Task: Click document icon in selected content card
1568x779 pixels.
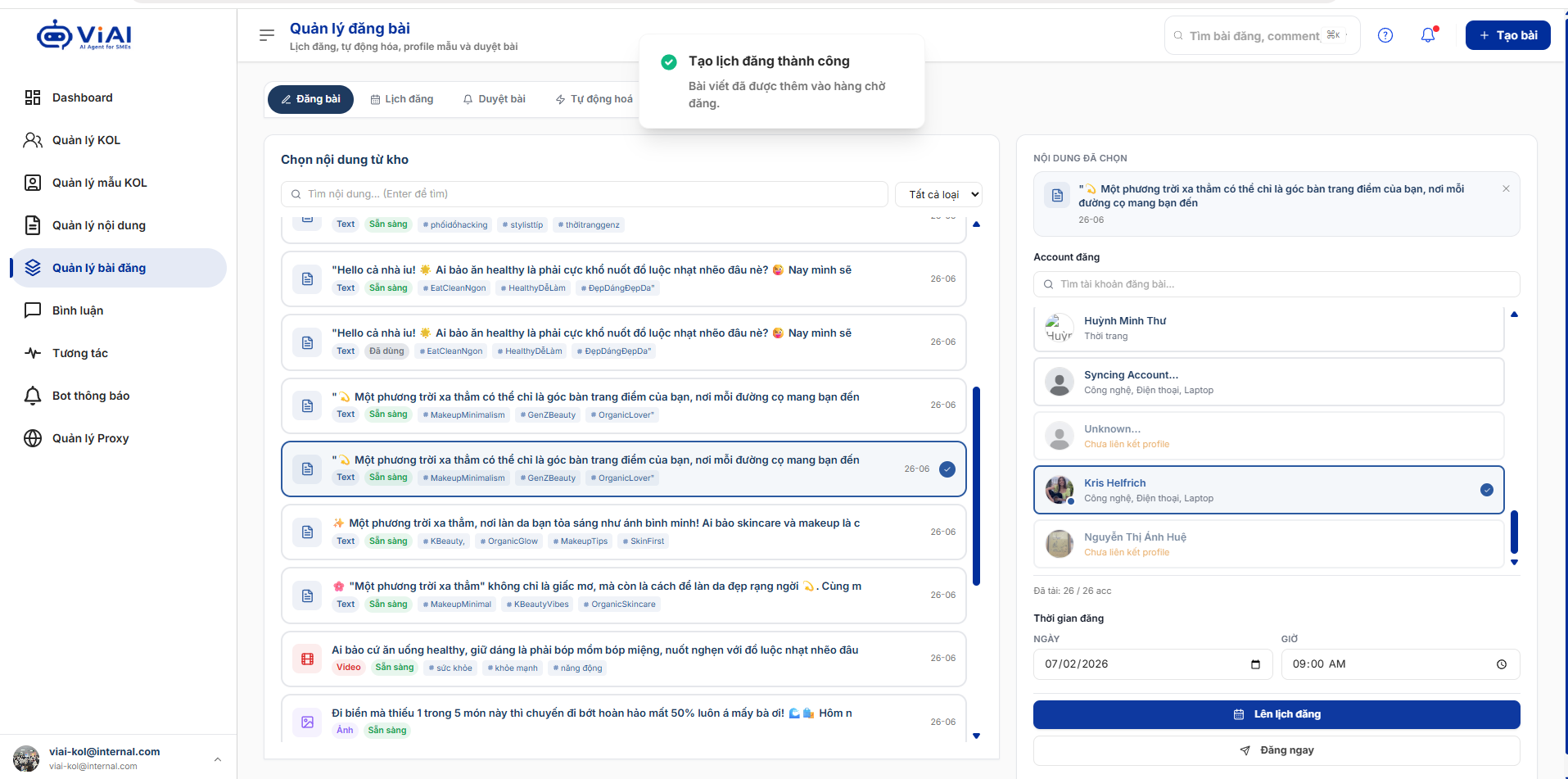Action: click(x=1057, y=195)
